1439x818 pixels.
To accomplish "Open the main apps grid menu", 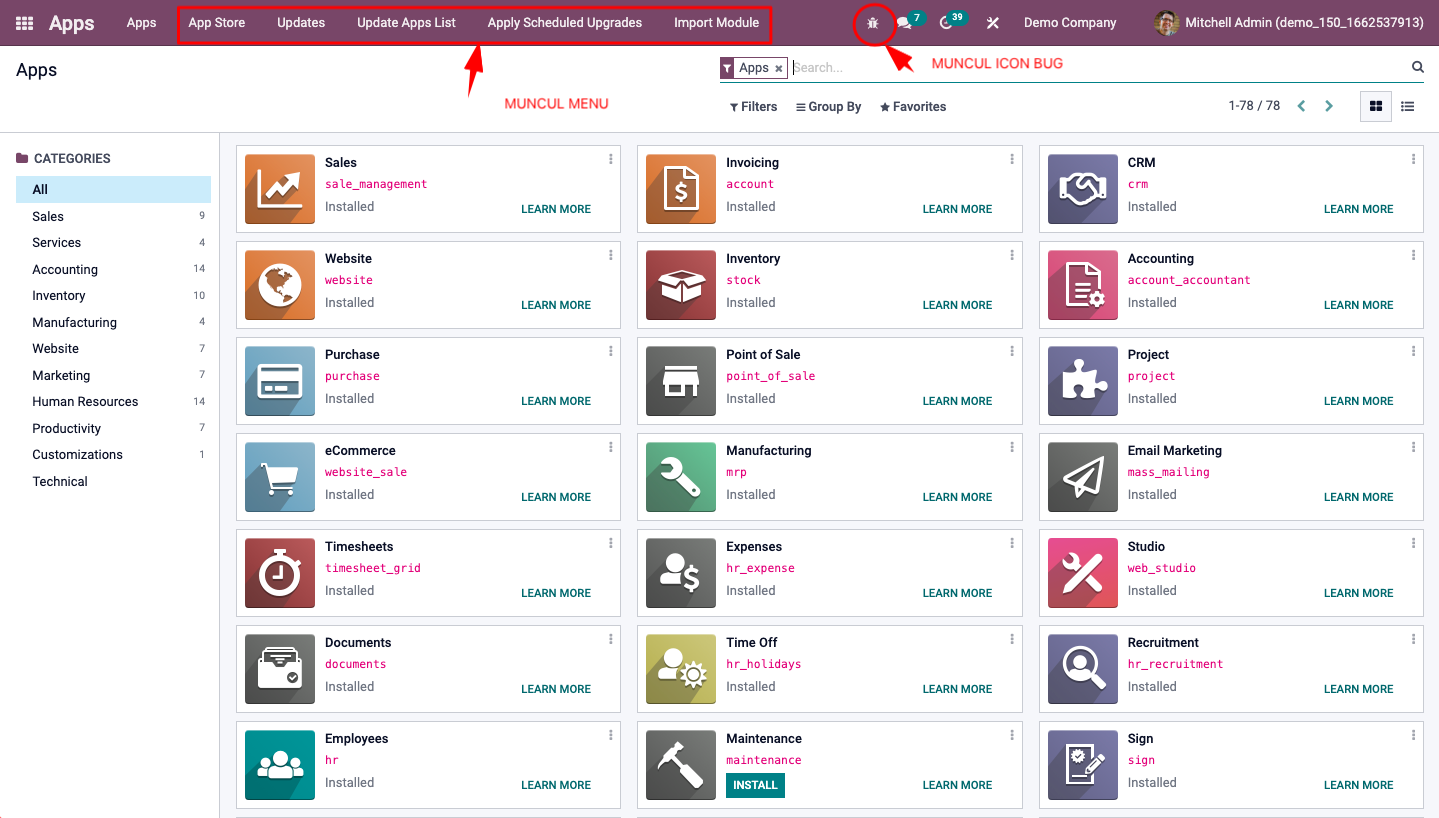I will pyautogui.click(x=23, y=22).
